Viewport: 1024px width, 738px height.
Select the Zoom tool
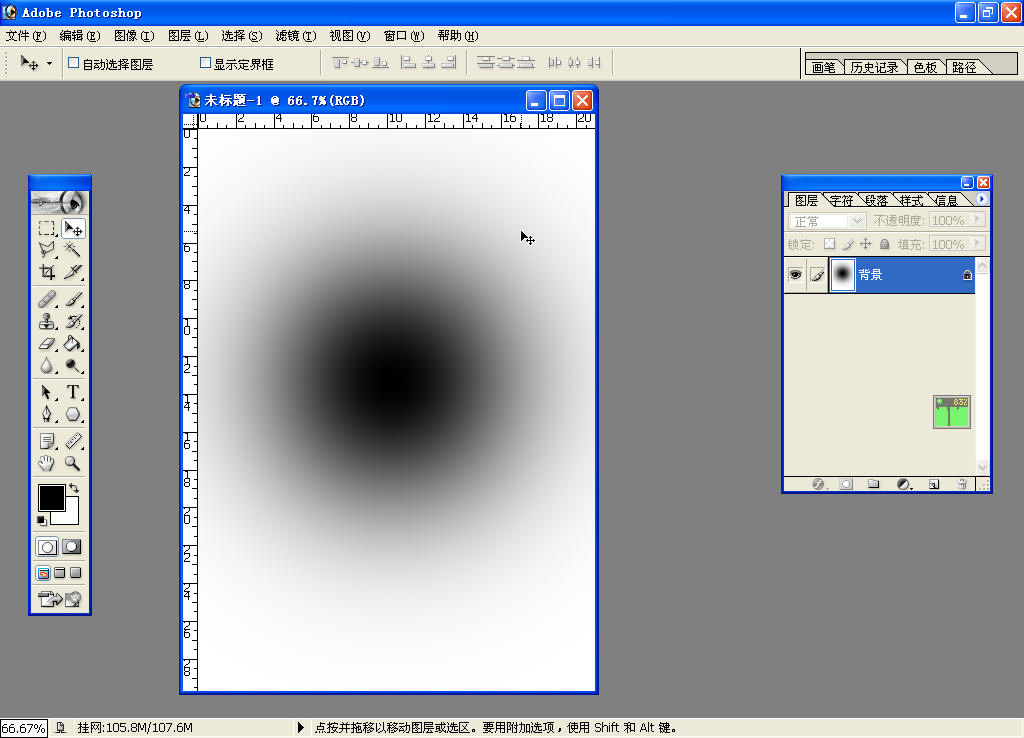73,464
